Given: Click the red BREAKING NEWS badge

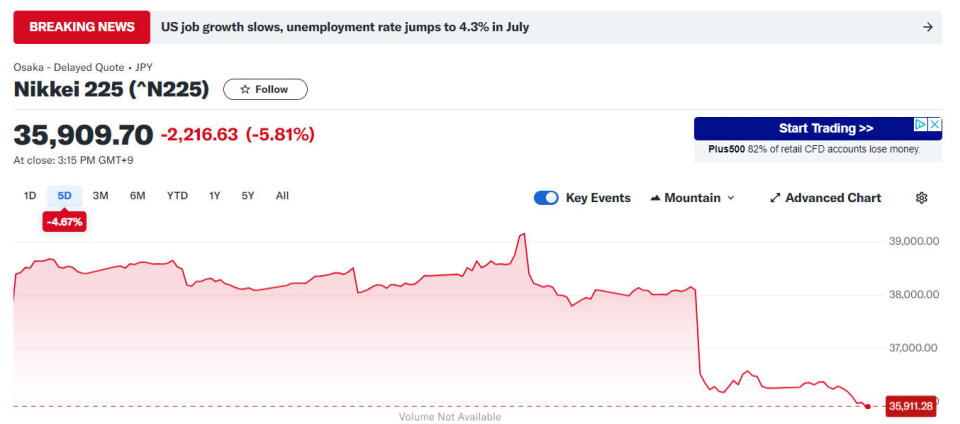Looking at the screenshot, I should [82, 27].
